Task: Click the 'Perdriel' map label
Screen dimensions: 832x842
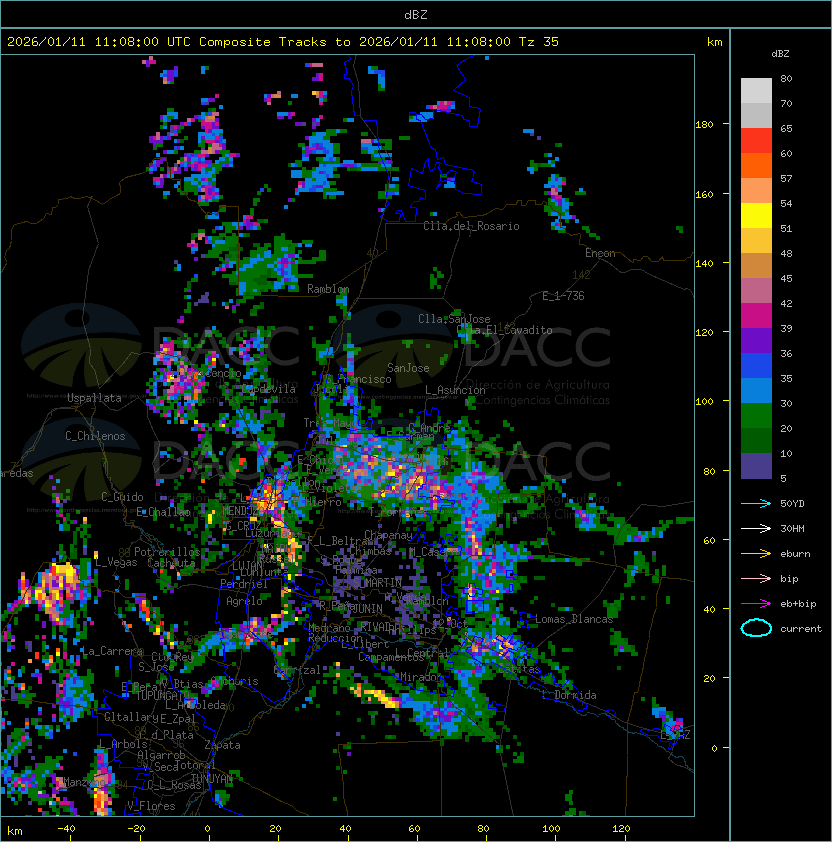Action: pos(244,584)
